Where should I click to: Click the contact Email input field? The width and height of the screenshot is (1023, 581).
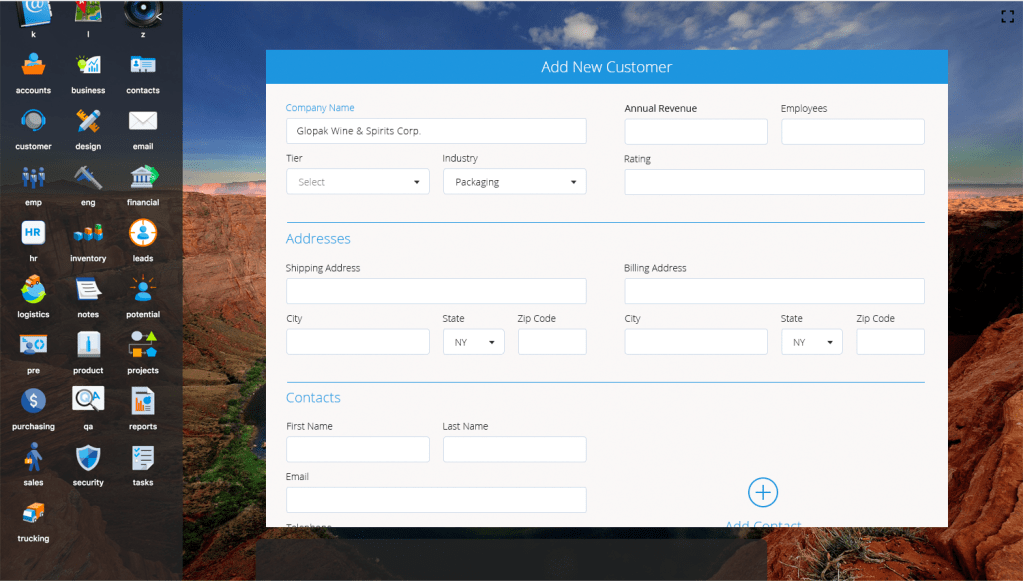436,500
